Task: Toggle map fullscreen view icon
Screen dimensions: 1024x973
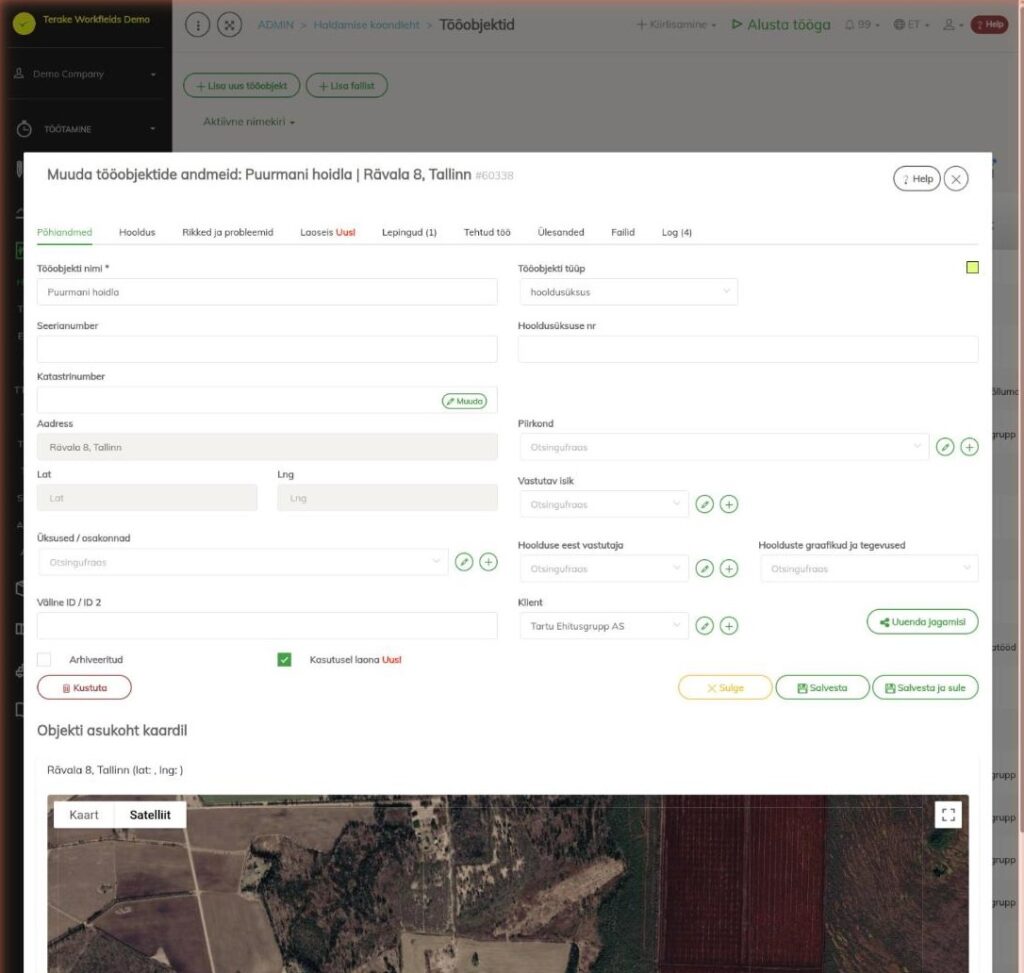Action: (x=948, y=814)
